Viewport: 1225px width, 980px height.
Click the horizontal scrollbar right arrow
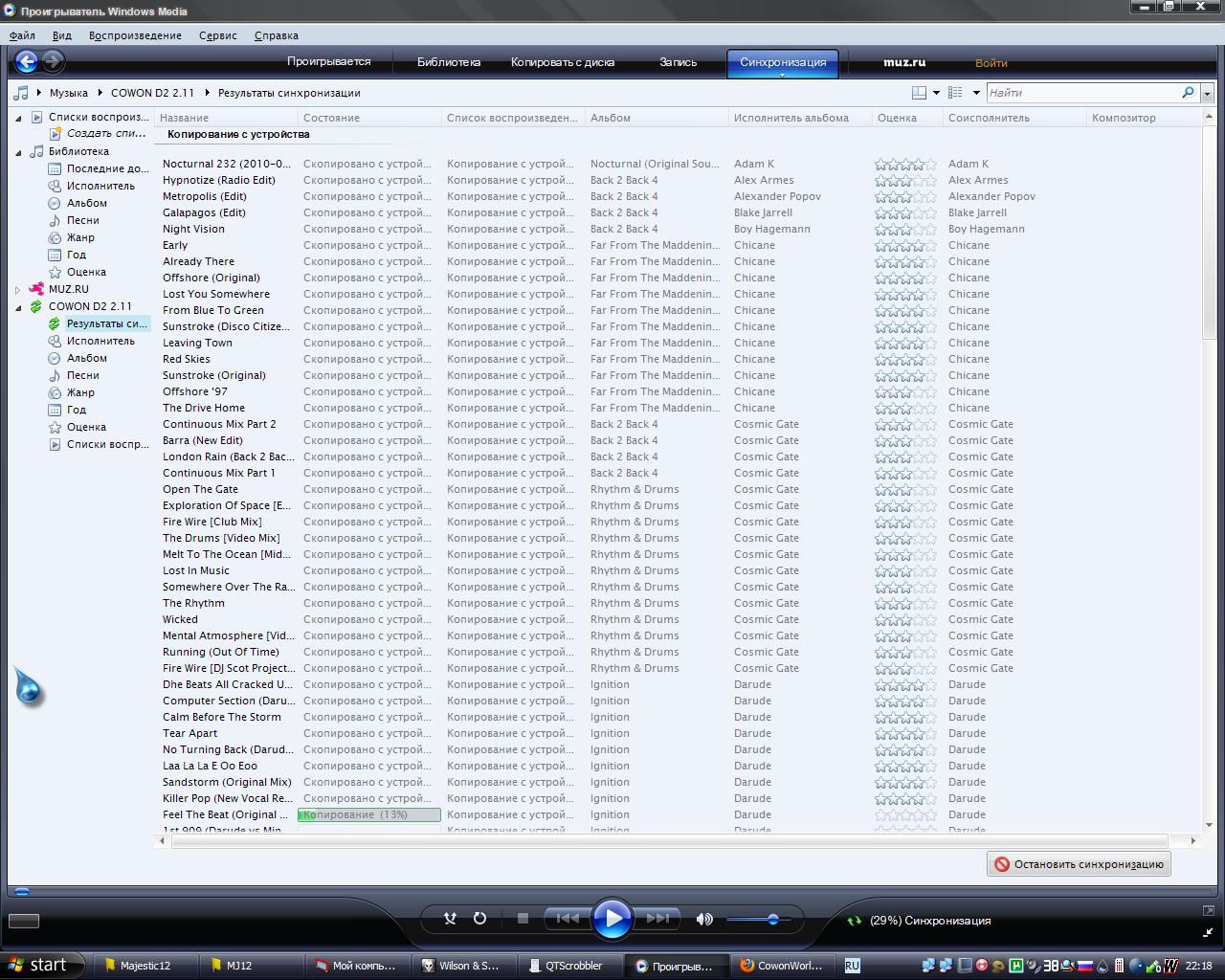pos(1192,840)
